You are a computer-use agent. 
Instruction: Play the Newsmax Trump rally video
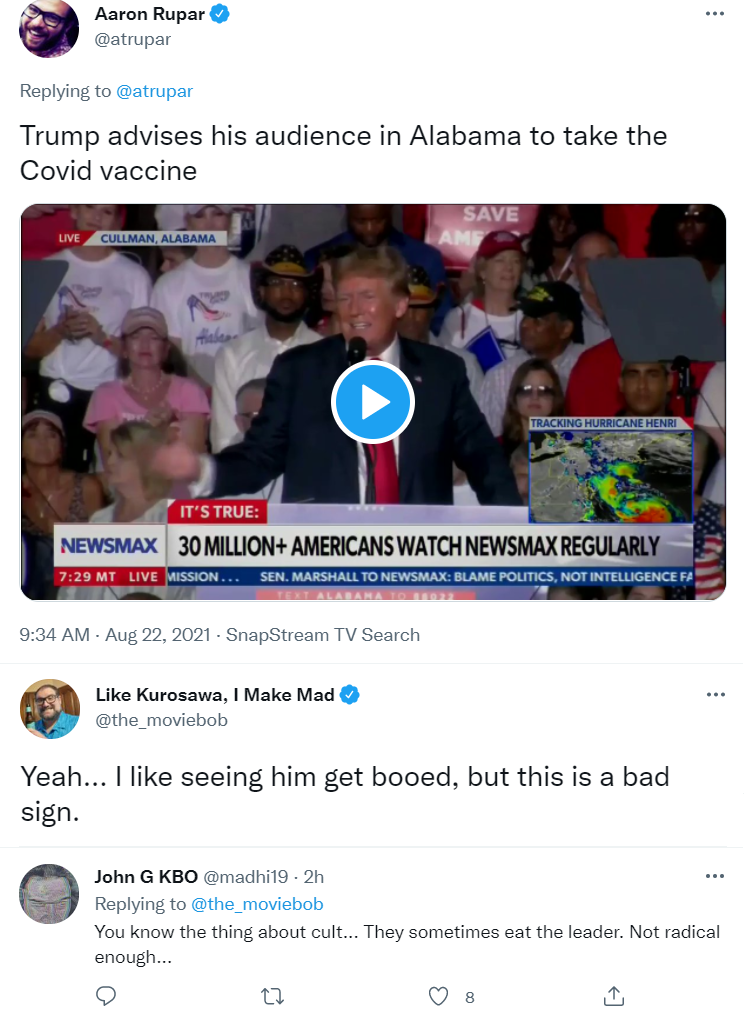373,403
